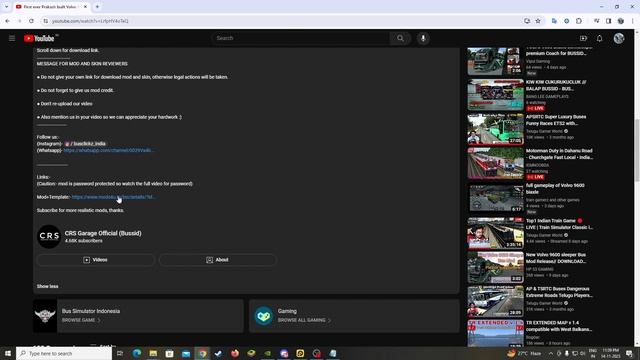
Task: Open 'AP & TSRTC Buses Dangerous' video title
Action: (559, 292)
